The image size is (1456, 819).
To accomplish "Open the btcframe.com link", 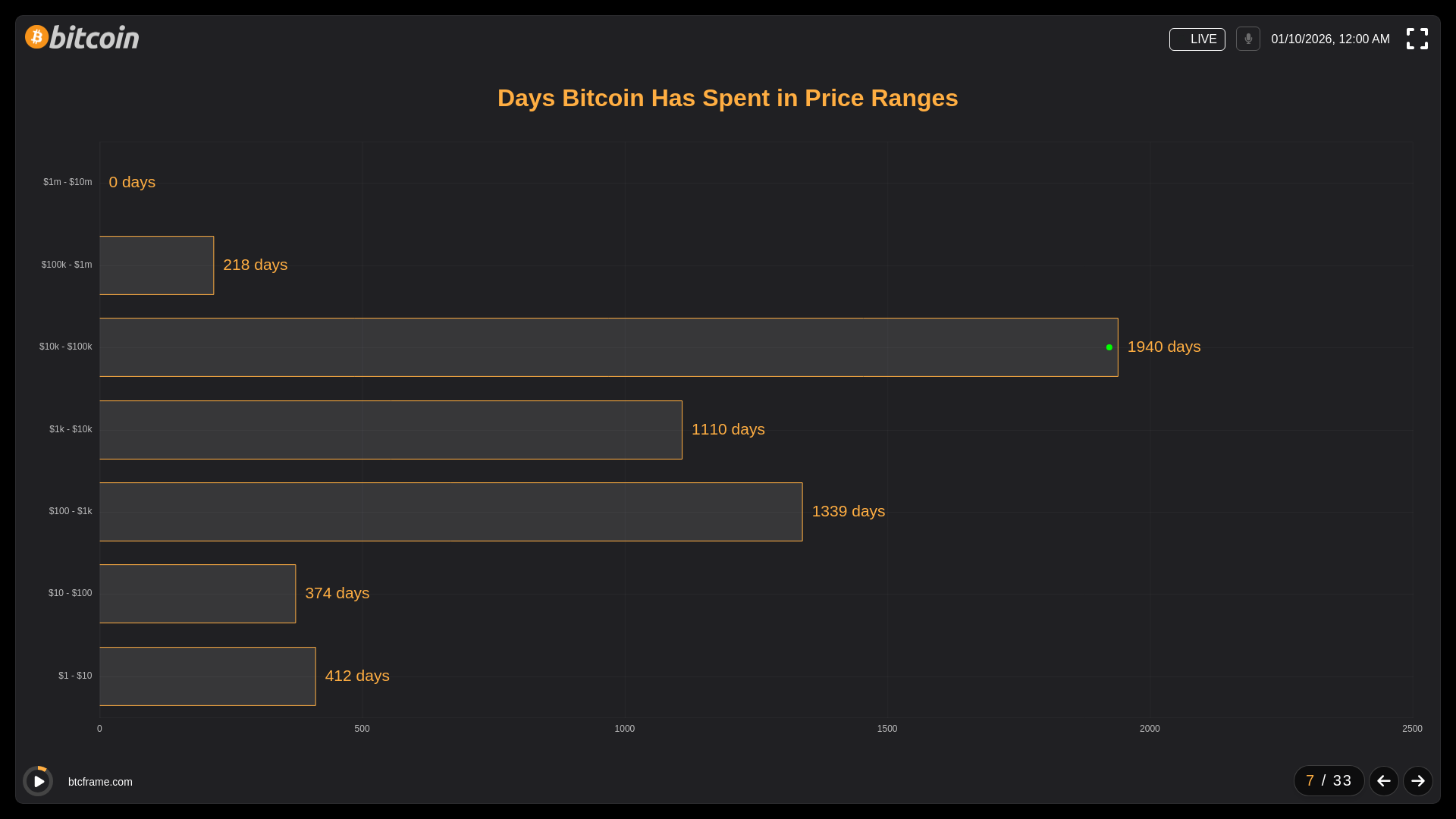I will [100, 782].
